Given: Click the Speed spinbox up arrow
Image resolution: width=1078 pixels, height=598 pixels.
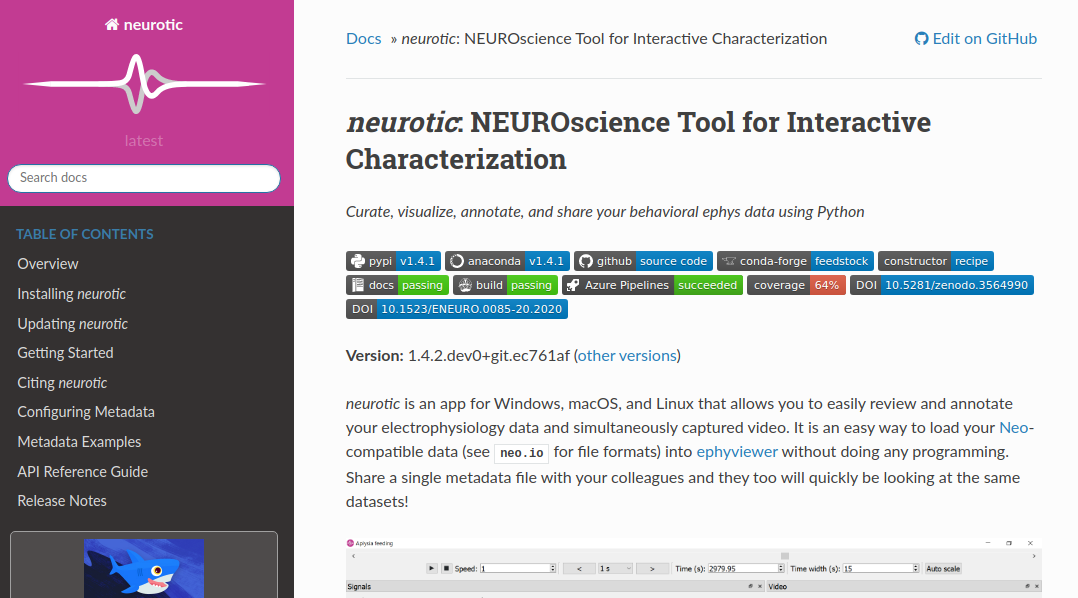Looking at the screenshot, I should tap(552, 565).
